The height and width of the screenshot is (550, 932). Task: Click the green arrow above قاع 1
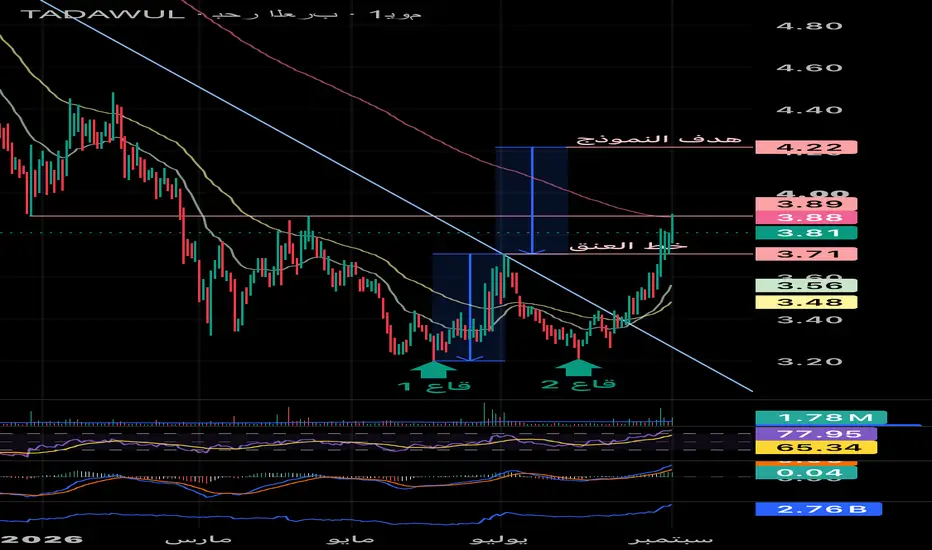tap(433, 369)
